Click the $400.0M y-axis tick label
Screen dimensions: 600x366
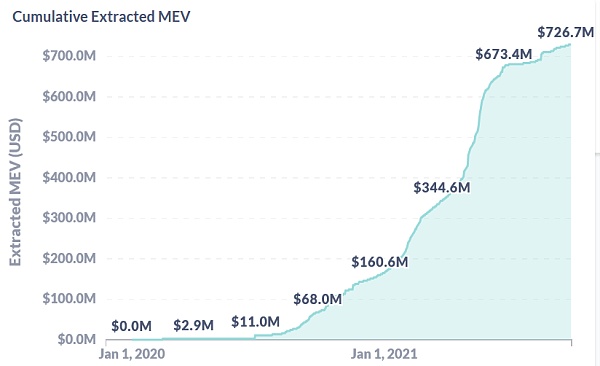(x=69, y=178)
